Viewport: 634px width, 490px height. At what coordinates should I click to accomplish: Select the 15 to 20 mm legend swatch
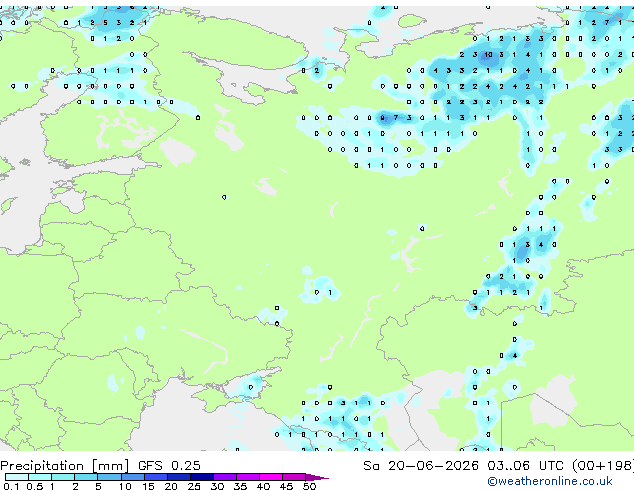pos(156,477)
